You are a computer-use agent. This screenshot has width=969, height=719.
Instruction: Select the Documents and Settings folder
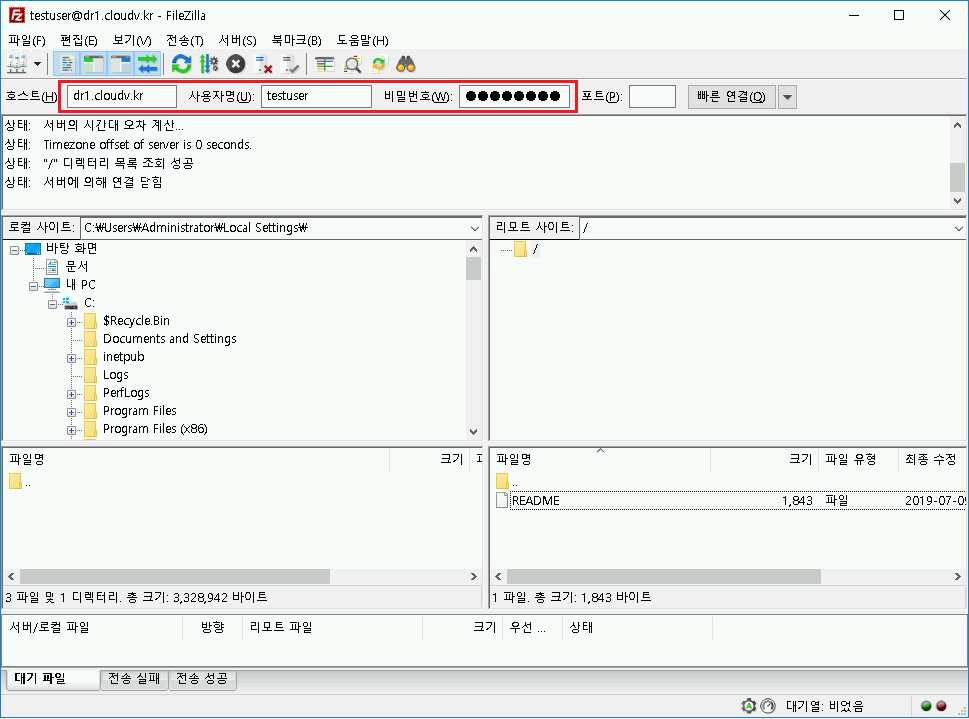(x=169, y=339)
